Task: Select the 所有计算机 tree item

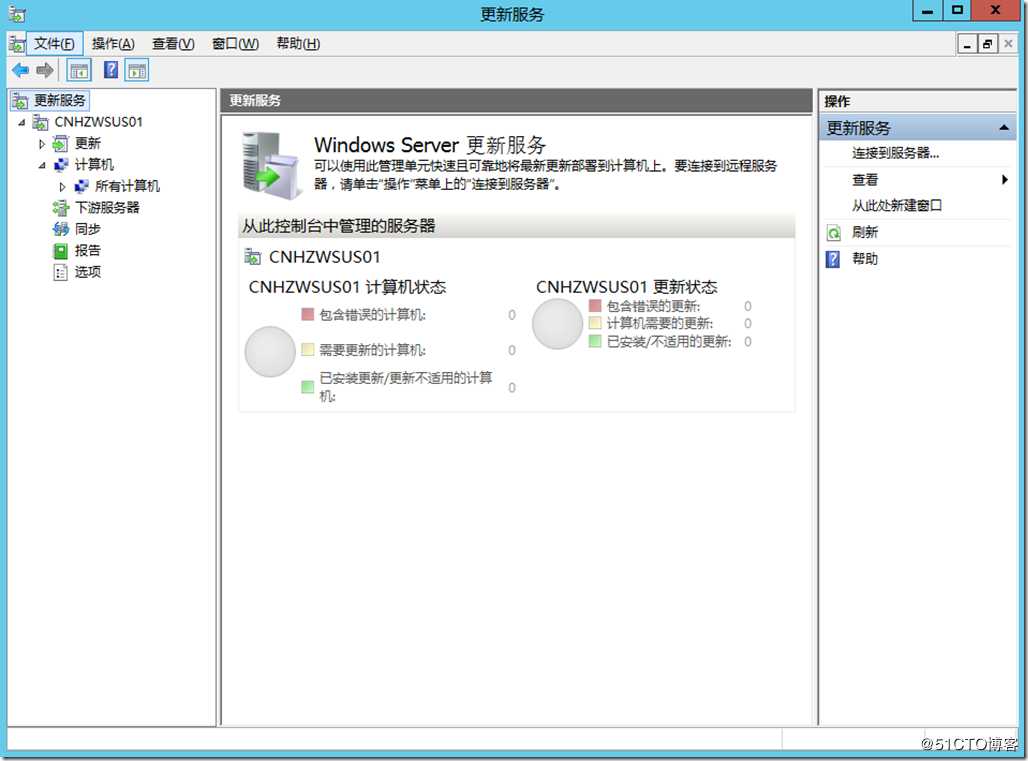Action: point(127,186)
